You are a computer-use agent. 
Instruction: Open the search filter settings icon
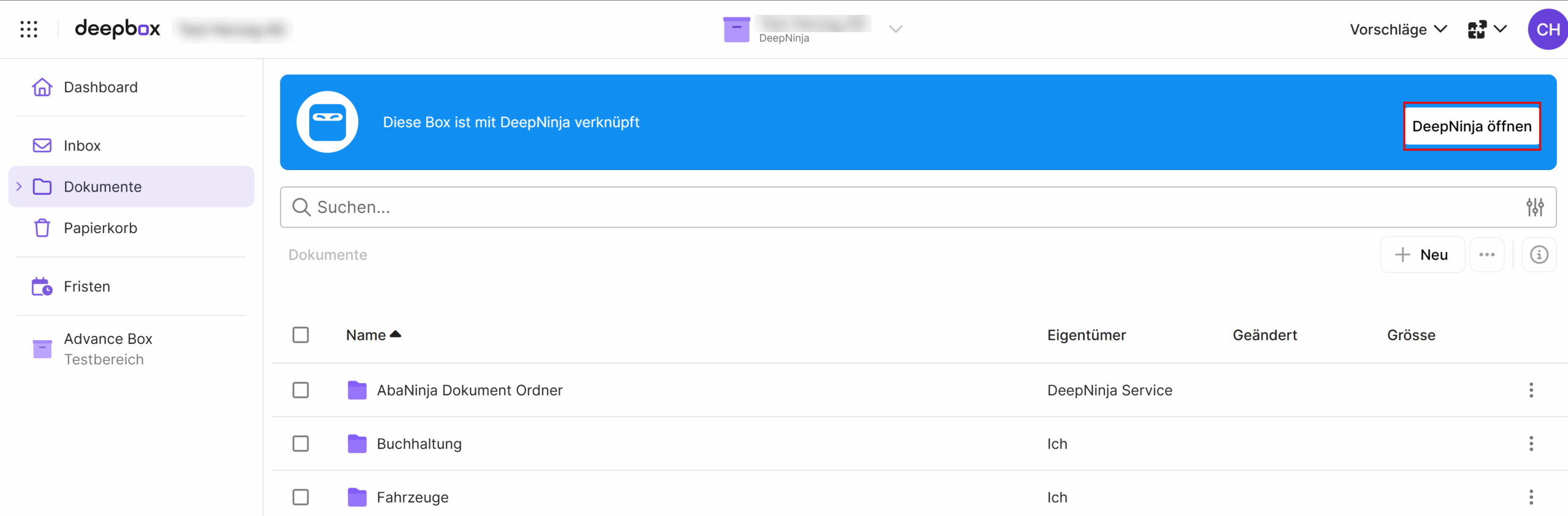[x=1535, y=207]
